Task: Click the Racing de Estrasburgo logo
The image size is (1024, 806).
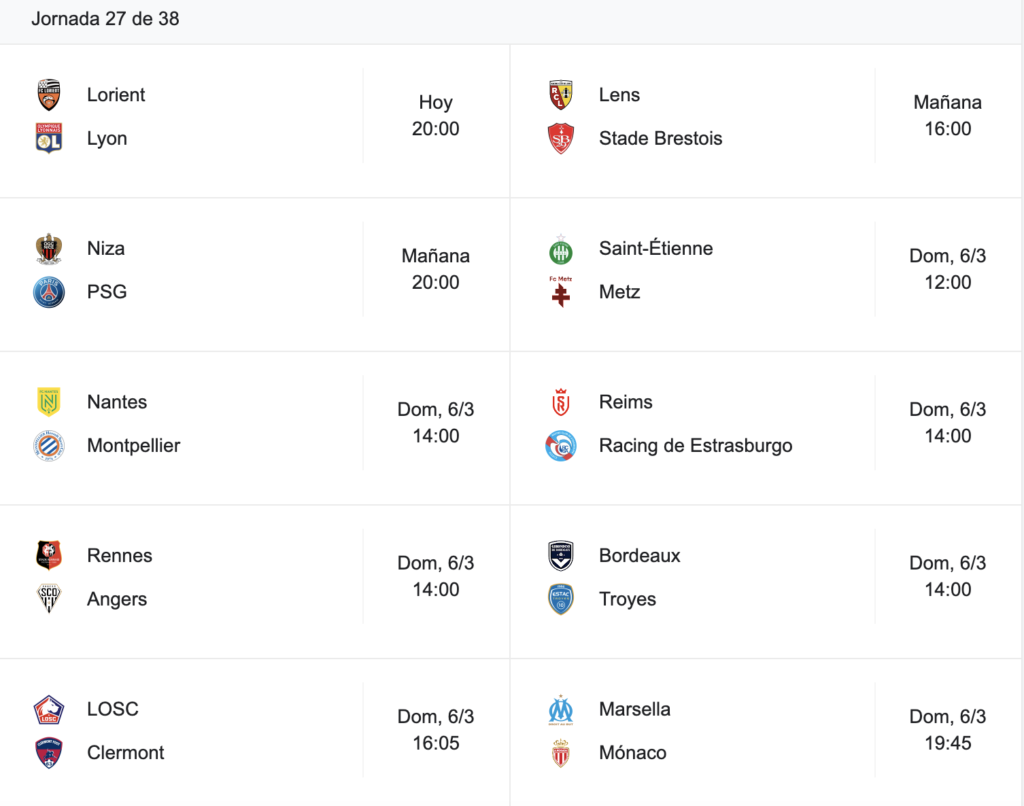Action: pos(561,445)
